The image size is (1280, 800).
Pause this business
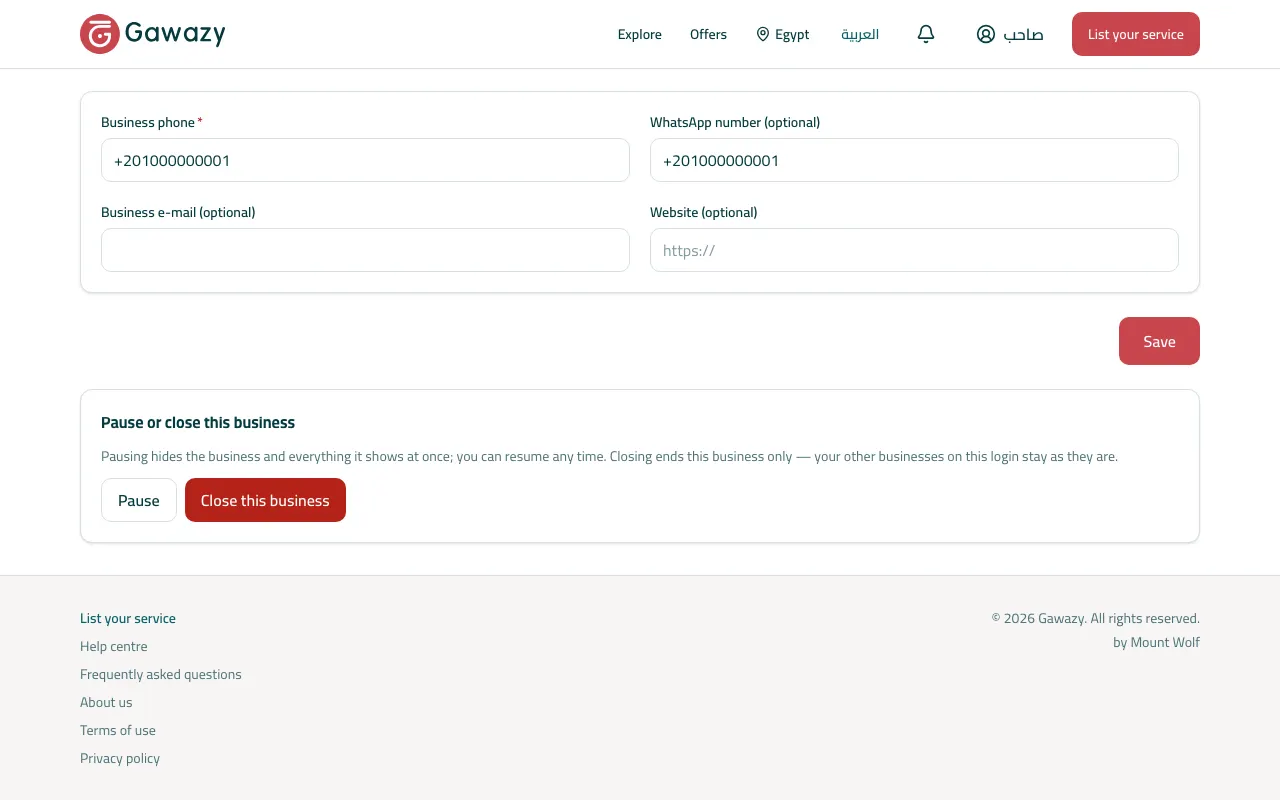tap(139, 500)
